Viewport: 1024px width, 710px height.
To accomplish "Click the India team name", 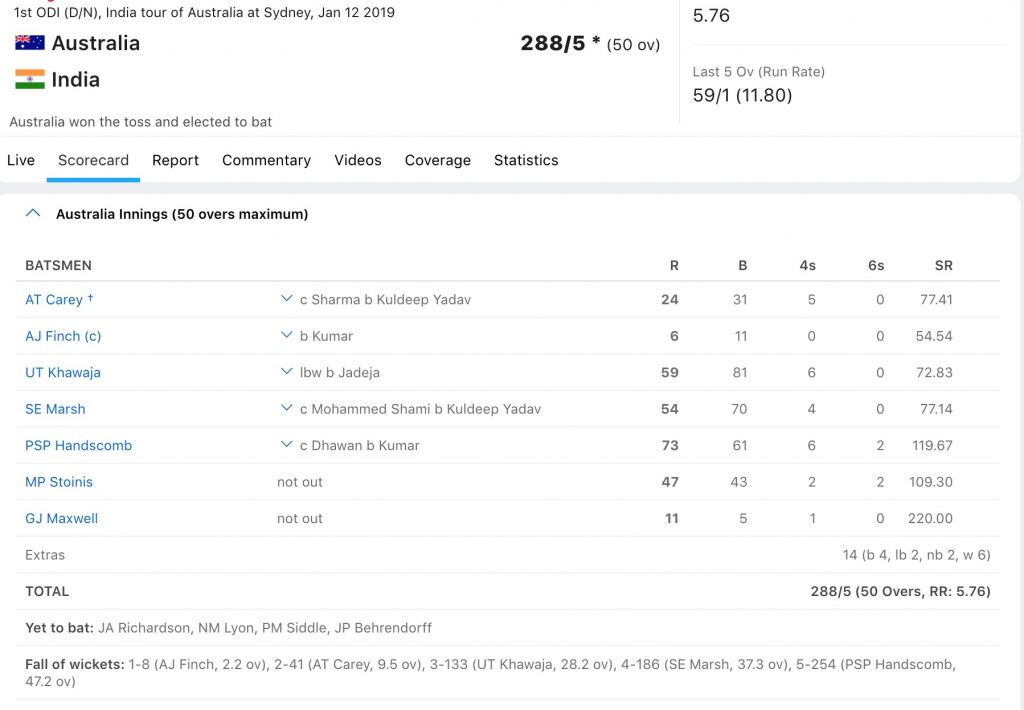I will point(76,80).
